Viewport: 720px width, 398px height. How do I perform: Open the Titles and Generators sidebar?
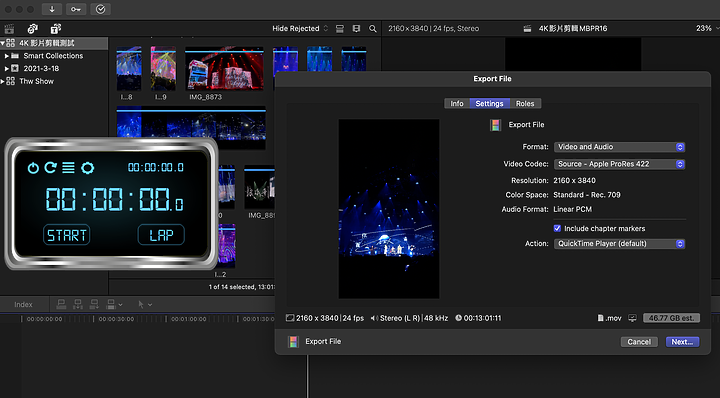pos(56,29)
